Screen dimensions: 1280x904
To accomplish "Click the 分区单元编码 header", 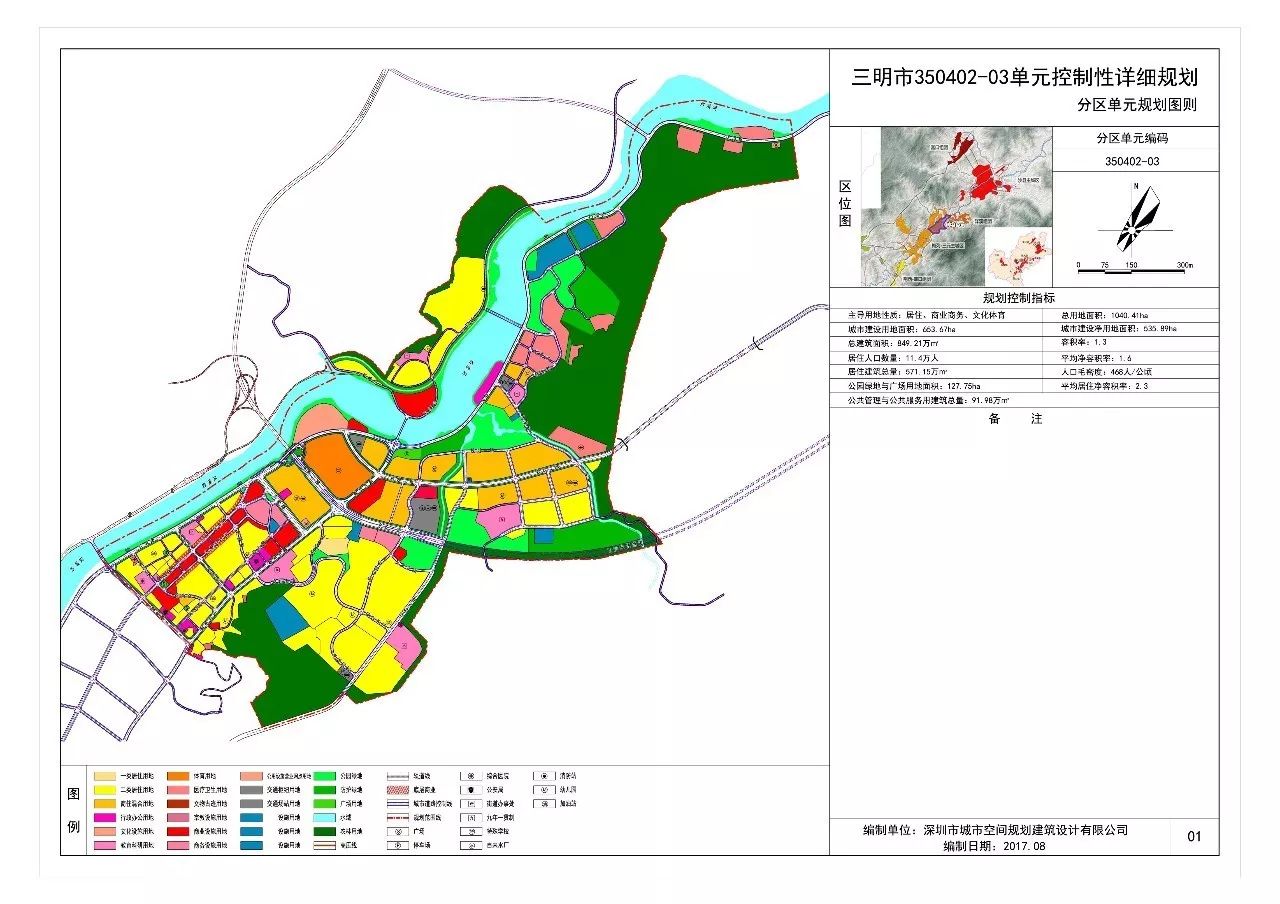I will tap(1131, 139).
